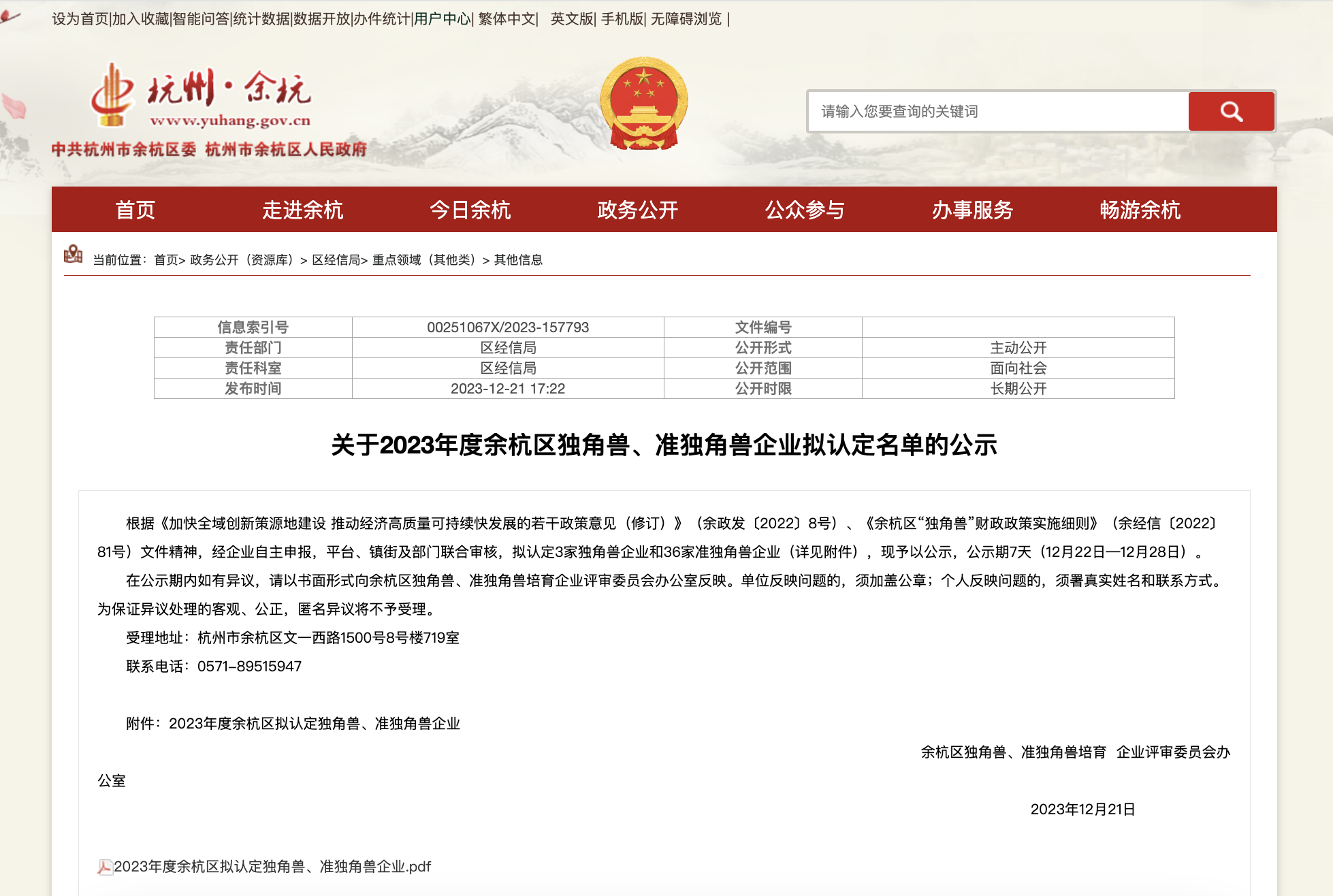Image resolution: width=1333 pixels, height=896 pixels.
Task: Click the 主动公开 table cell
Action: (x=1018, y=348)
